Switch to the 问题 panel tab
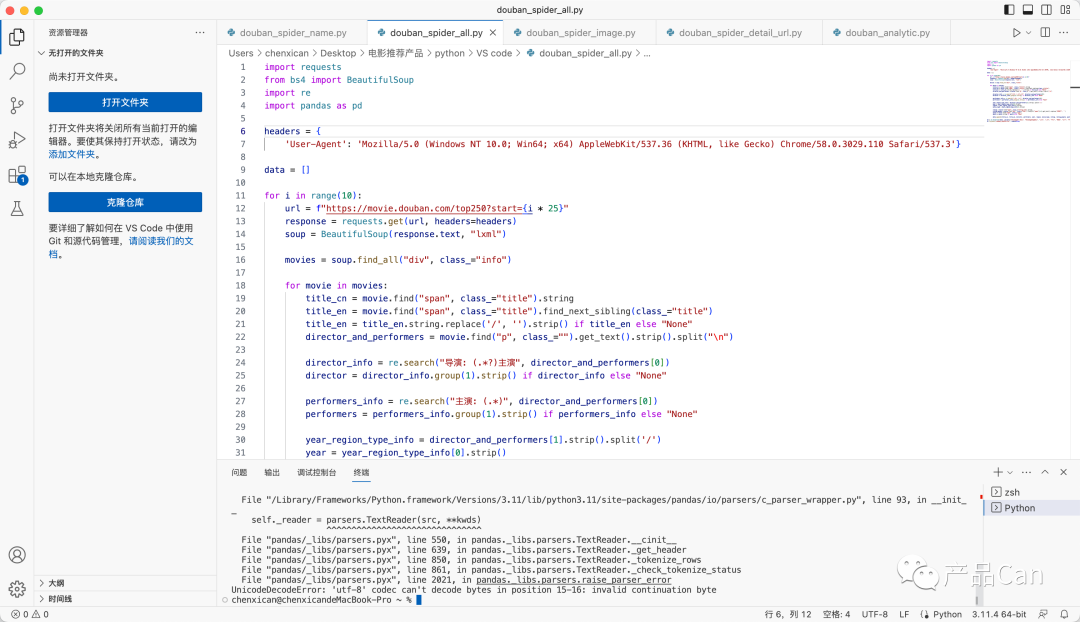The image size is (1080, 622). click(239, 472)
